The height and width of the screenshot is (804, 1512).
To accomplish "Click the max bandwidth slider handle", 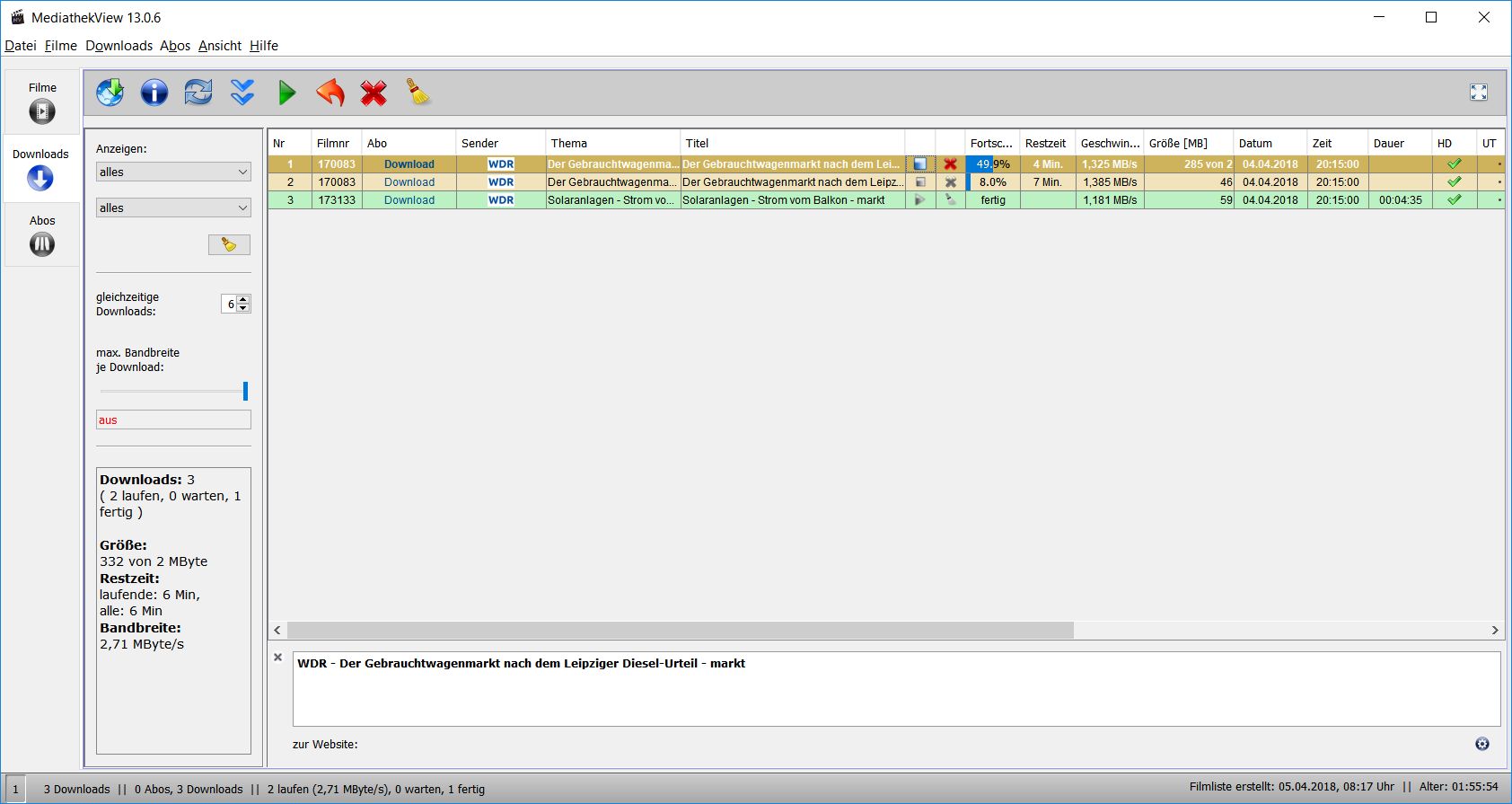I will coord(245,391).
